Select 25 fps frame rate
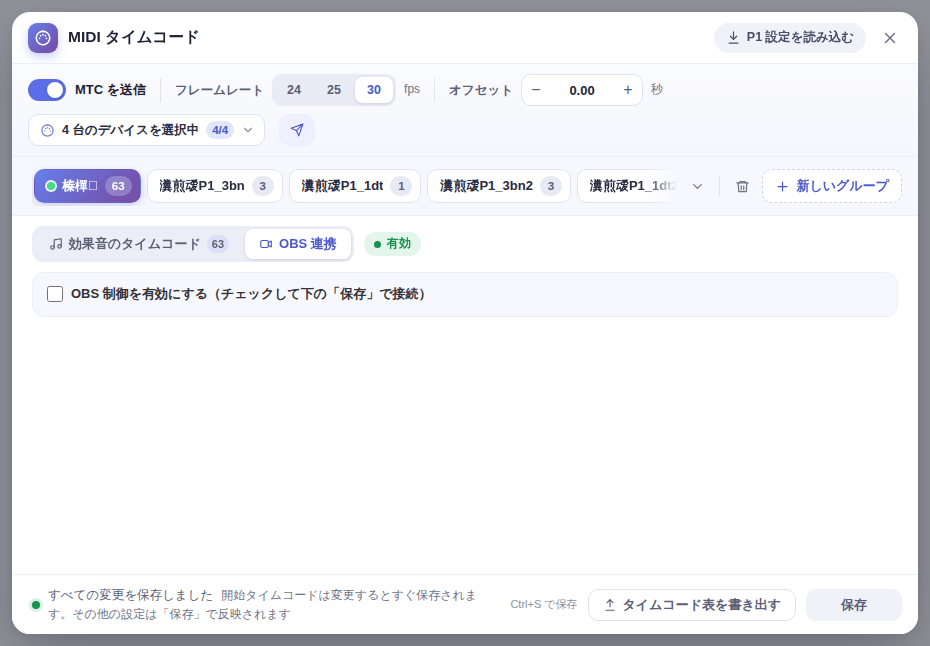 click(334, 90)
